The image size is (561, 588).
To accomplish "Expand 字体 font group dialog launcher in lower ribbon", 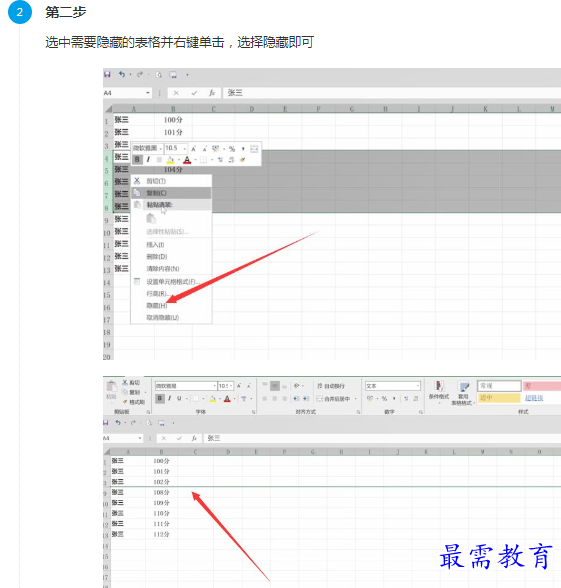I will pos(254,412).
